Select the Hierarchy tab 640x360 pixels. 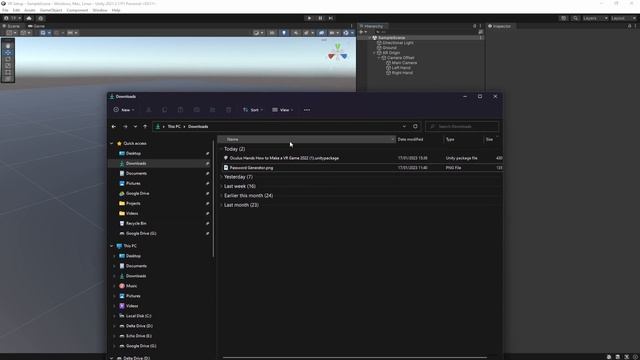click(371, 26)
